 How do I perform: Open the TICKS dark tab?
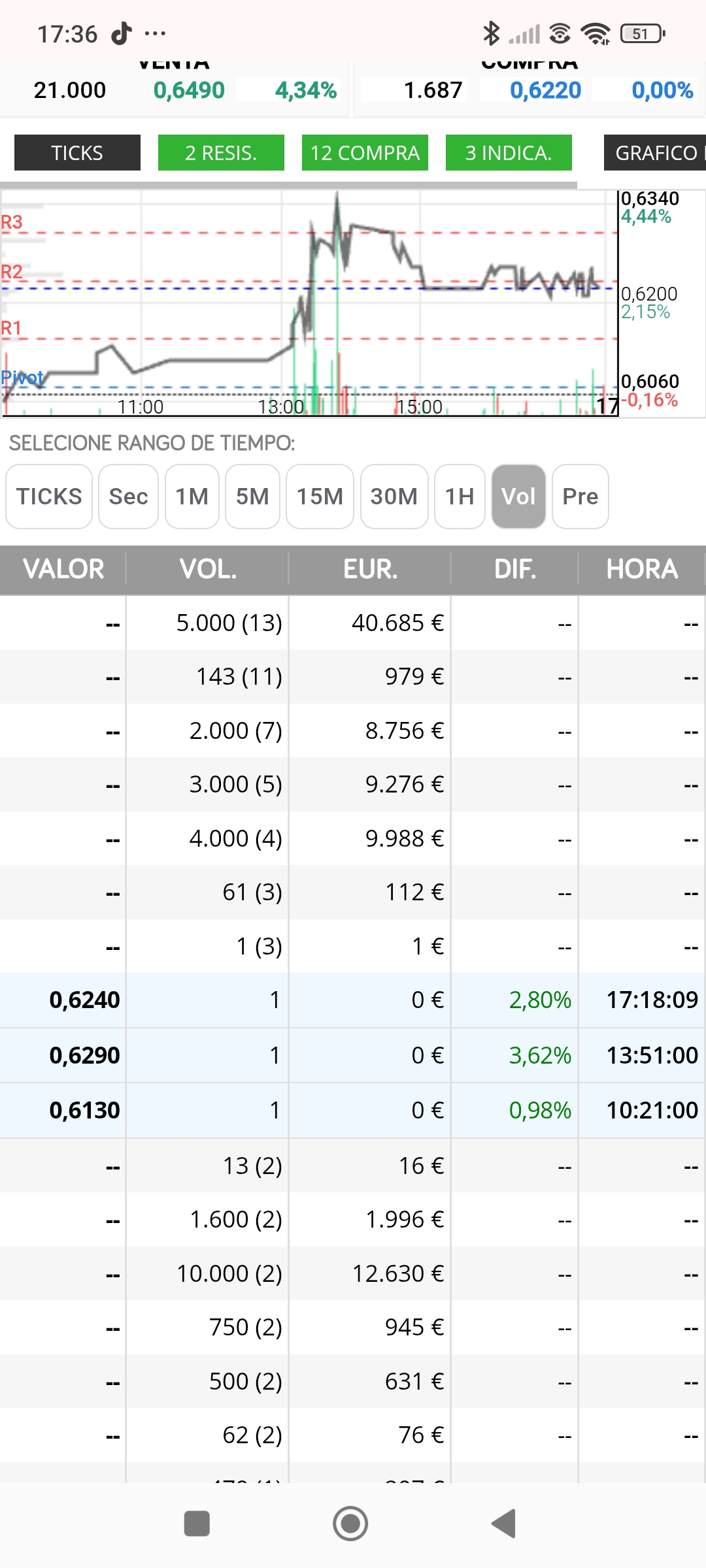[77, 153]
